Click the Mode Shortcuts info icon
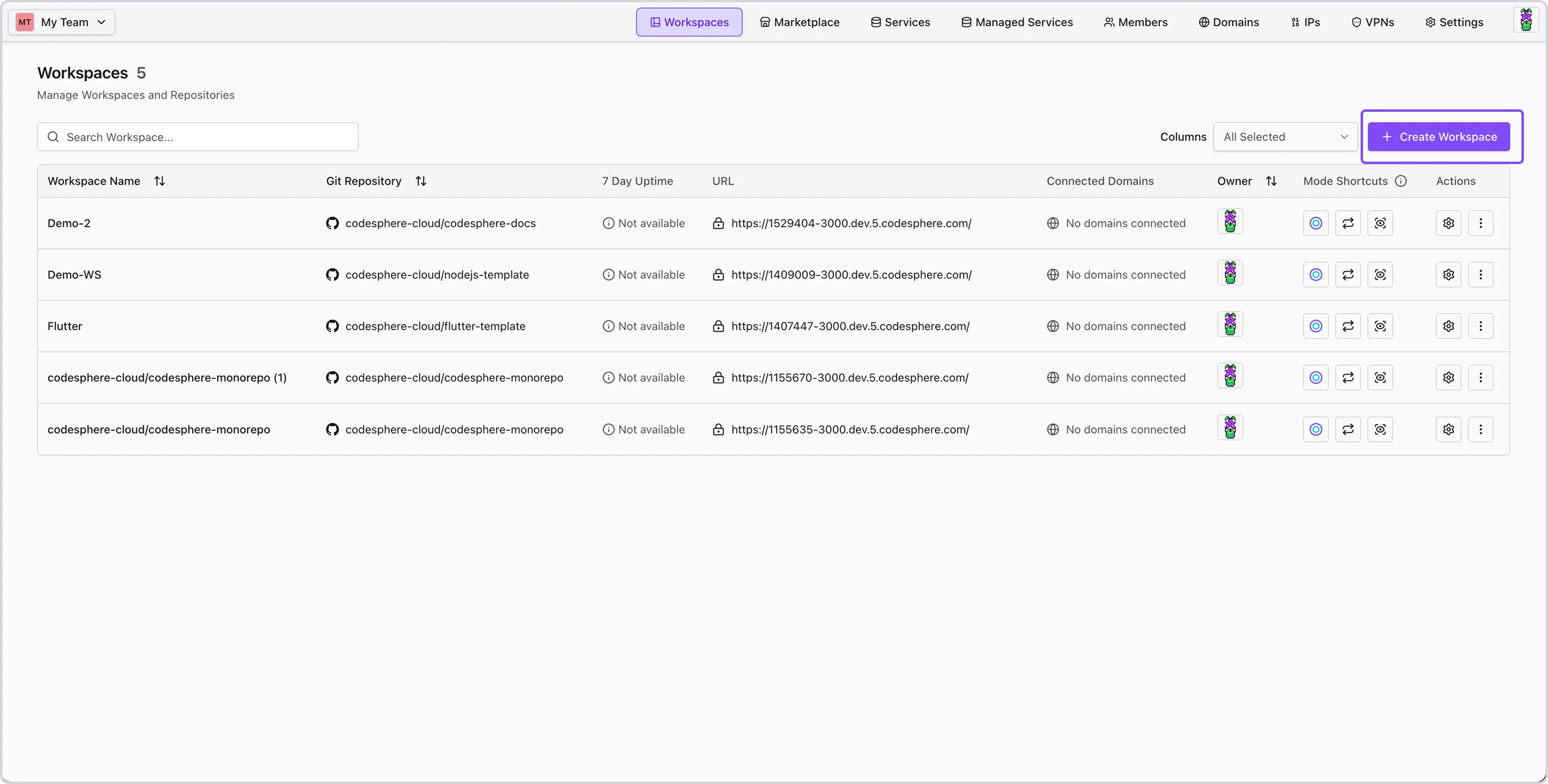Image resolution: width=1548 pixels, height=784 pixels. [1401, 181]
